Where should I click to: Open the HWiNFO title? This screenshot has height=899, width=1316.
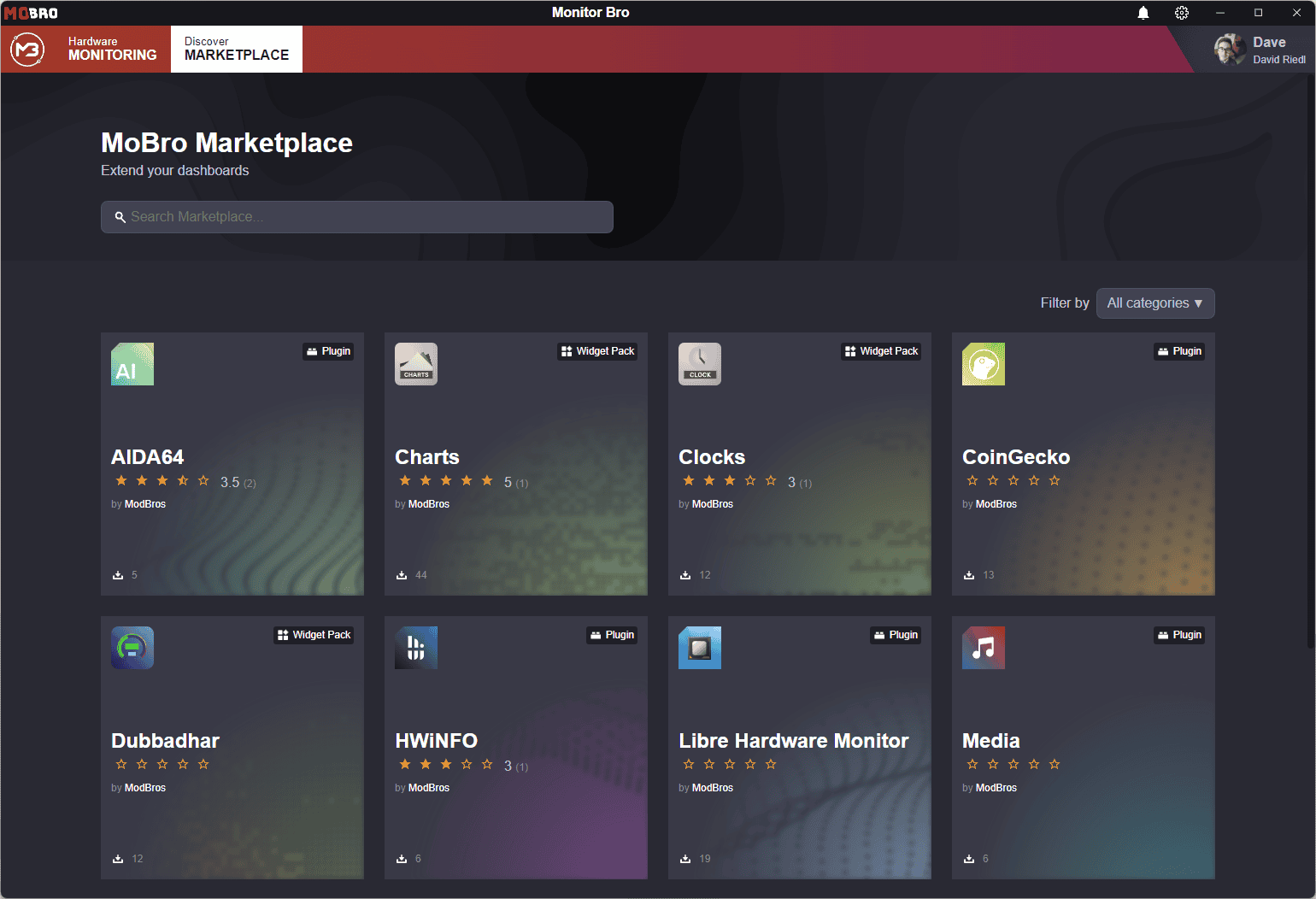point(437,741)
